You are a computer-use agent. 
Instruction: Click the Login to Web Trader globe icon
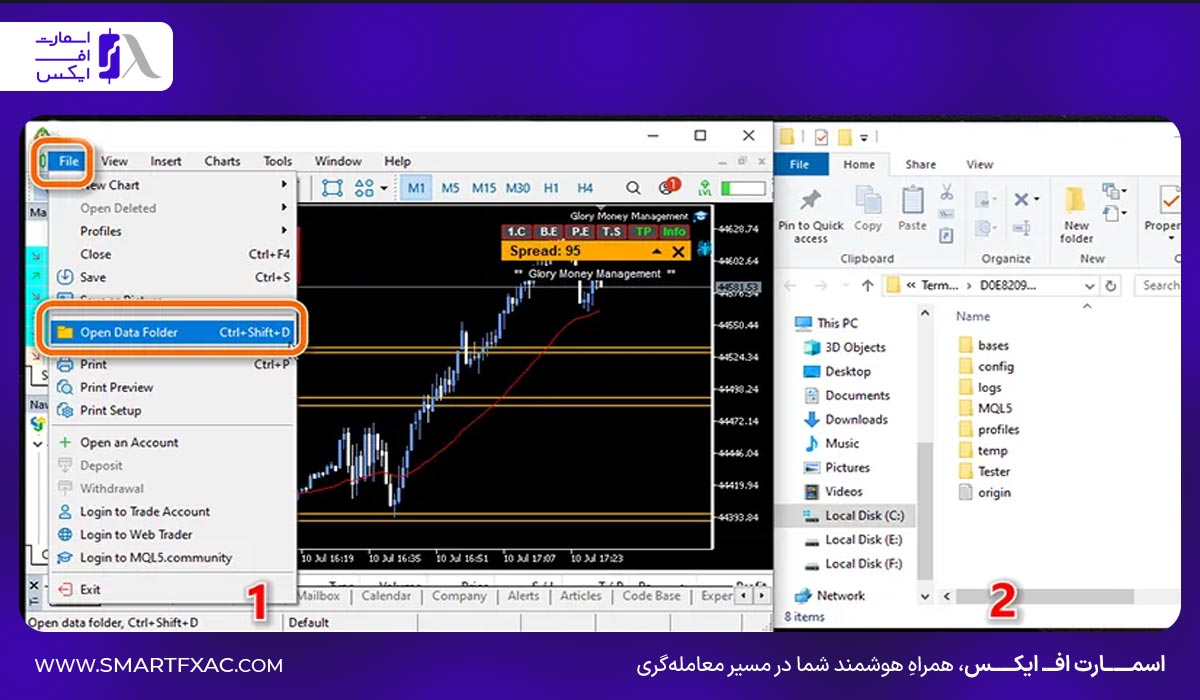pyautogui.click(x=65, y=534)
